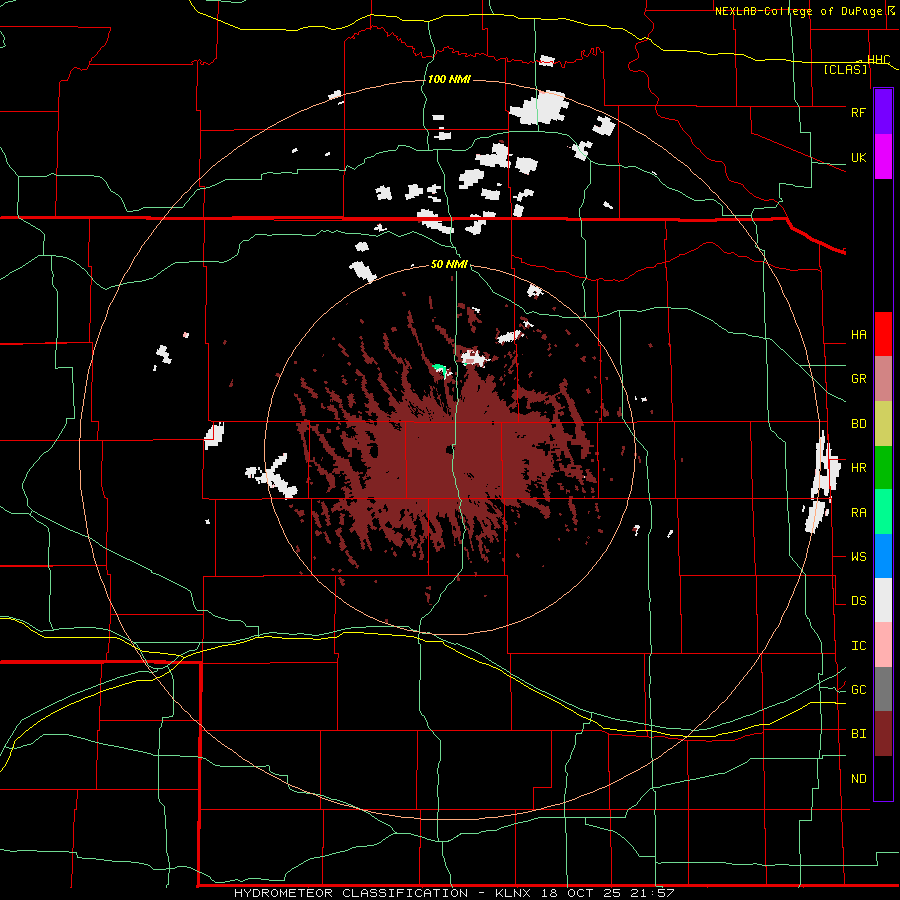Click the black ND swatch in legend
Image resolution: width=900 pixels, height=900 pixels.
point(883,778)
